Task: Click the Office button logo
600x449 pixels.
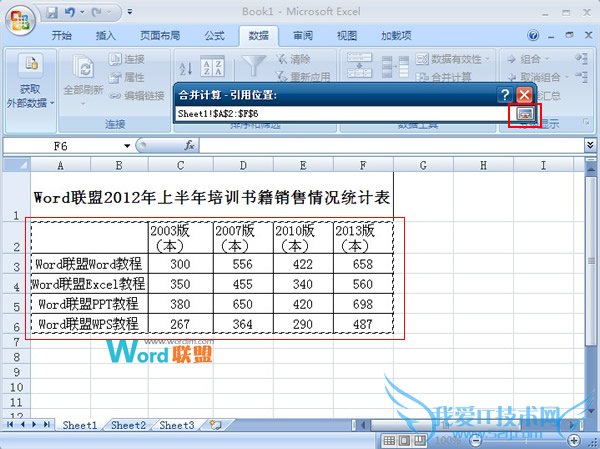Action: pos(20,20)
